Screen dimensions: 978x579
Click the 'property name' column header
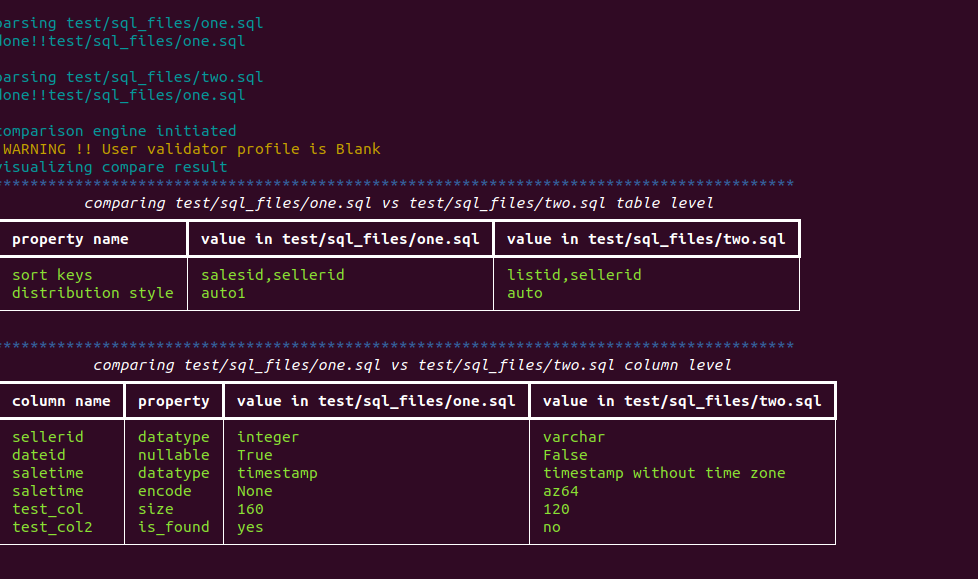[x=70, y=239]
